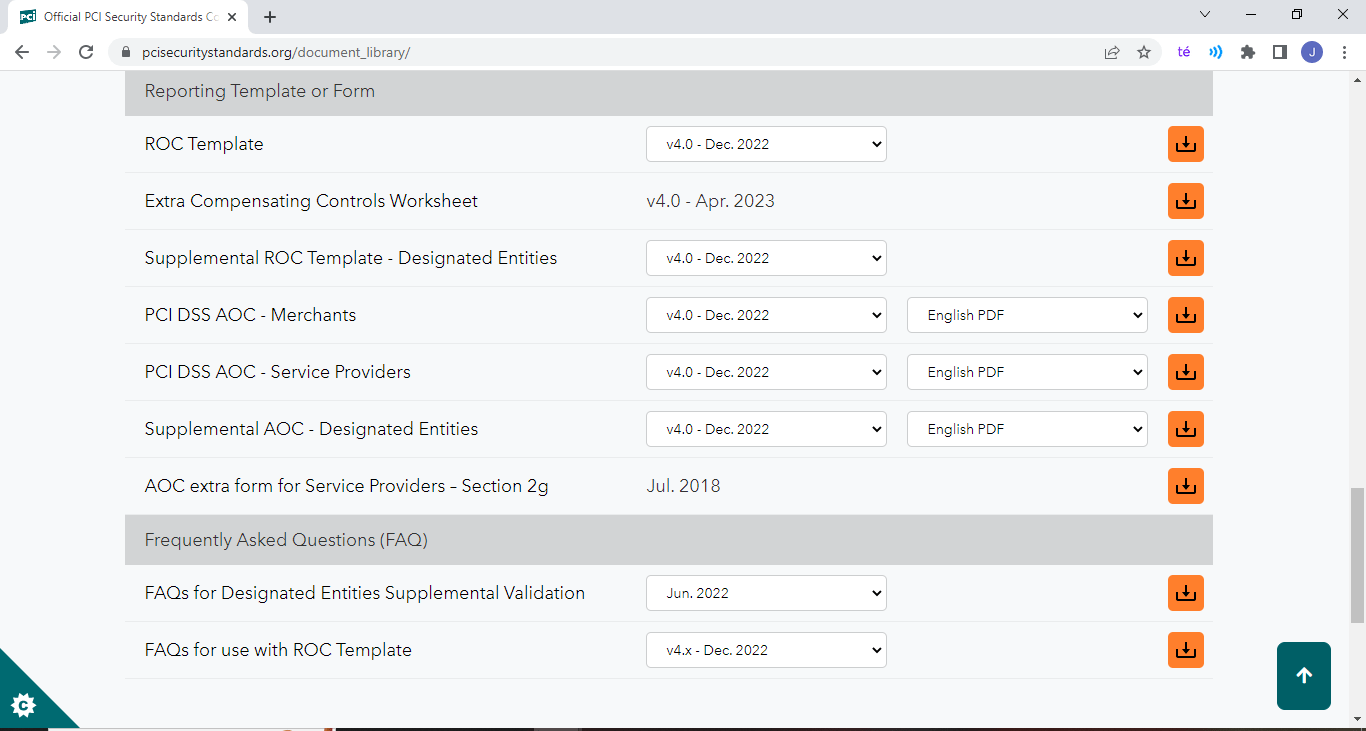This screenshot has width=1366, height=731.
Task: Share this page from the address bar
Action: pos(1112,52)
